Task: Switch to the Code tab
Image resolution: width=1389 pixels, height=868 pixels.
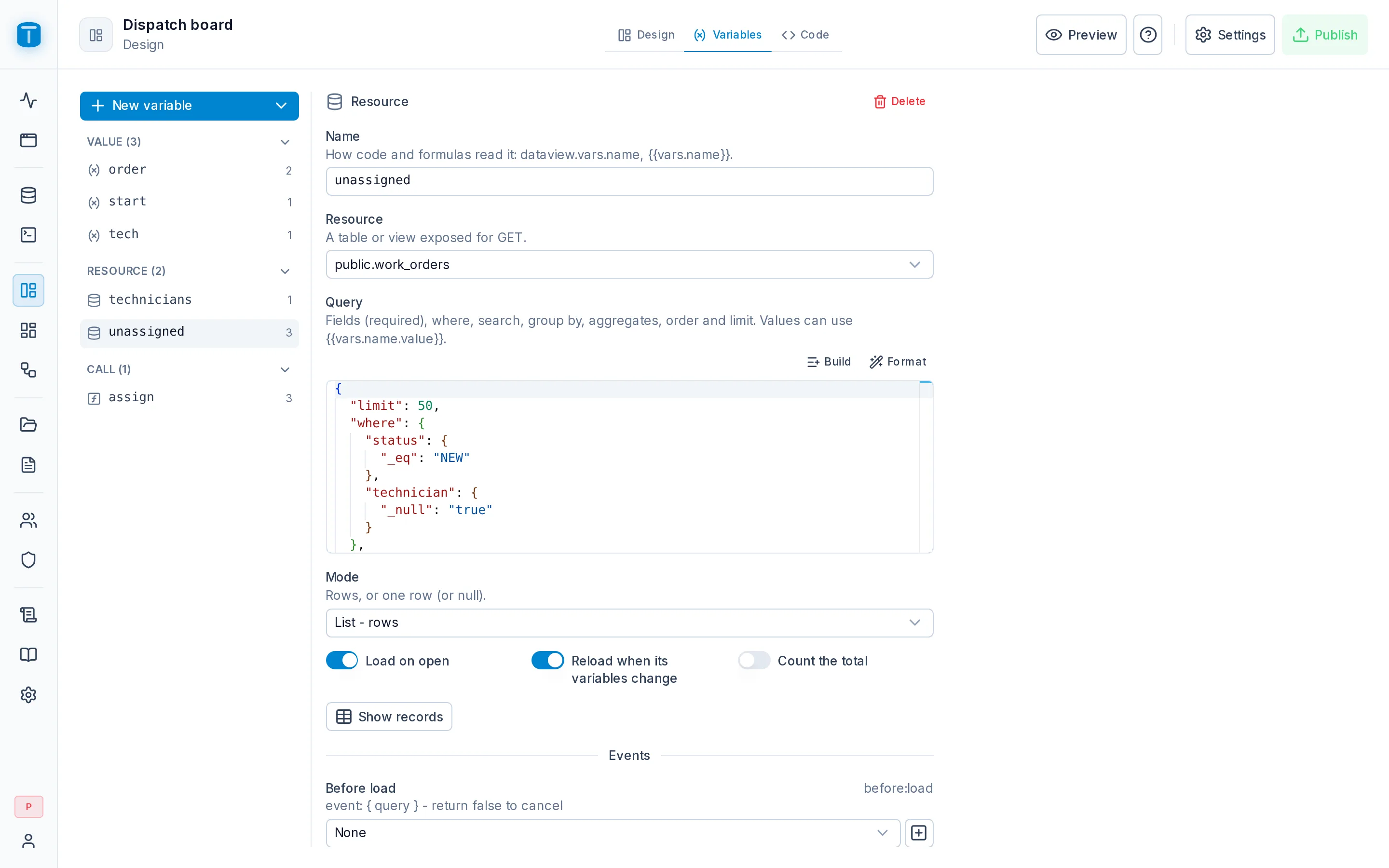Action: click(804, 34)
